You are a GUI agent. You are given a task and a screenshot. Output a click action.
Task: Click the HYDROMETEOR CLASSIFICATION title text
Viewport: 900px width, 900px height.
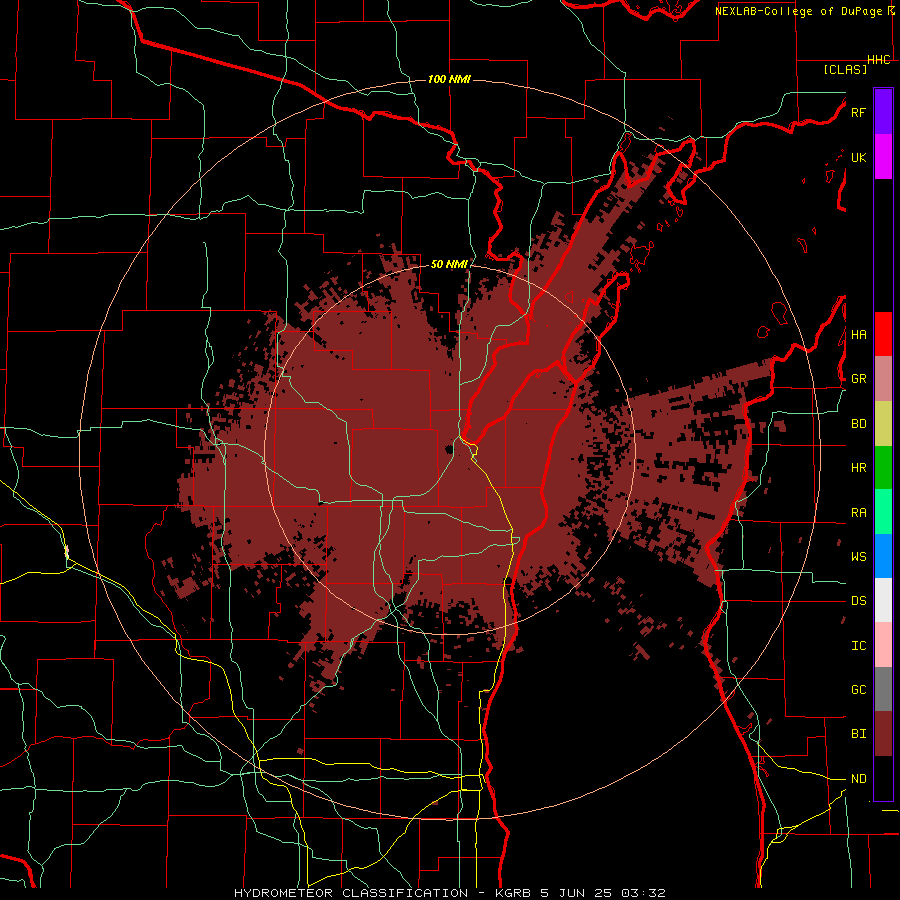point(351,893)
